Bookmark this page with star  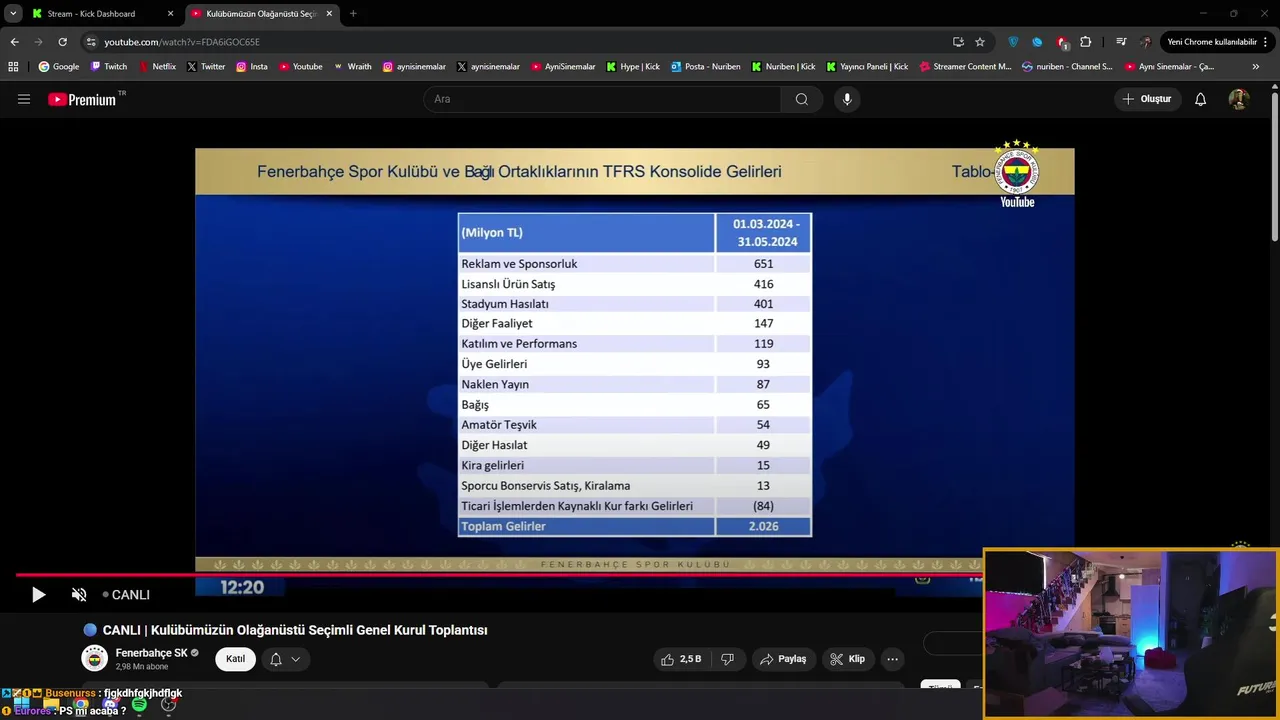(980, 42)
